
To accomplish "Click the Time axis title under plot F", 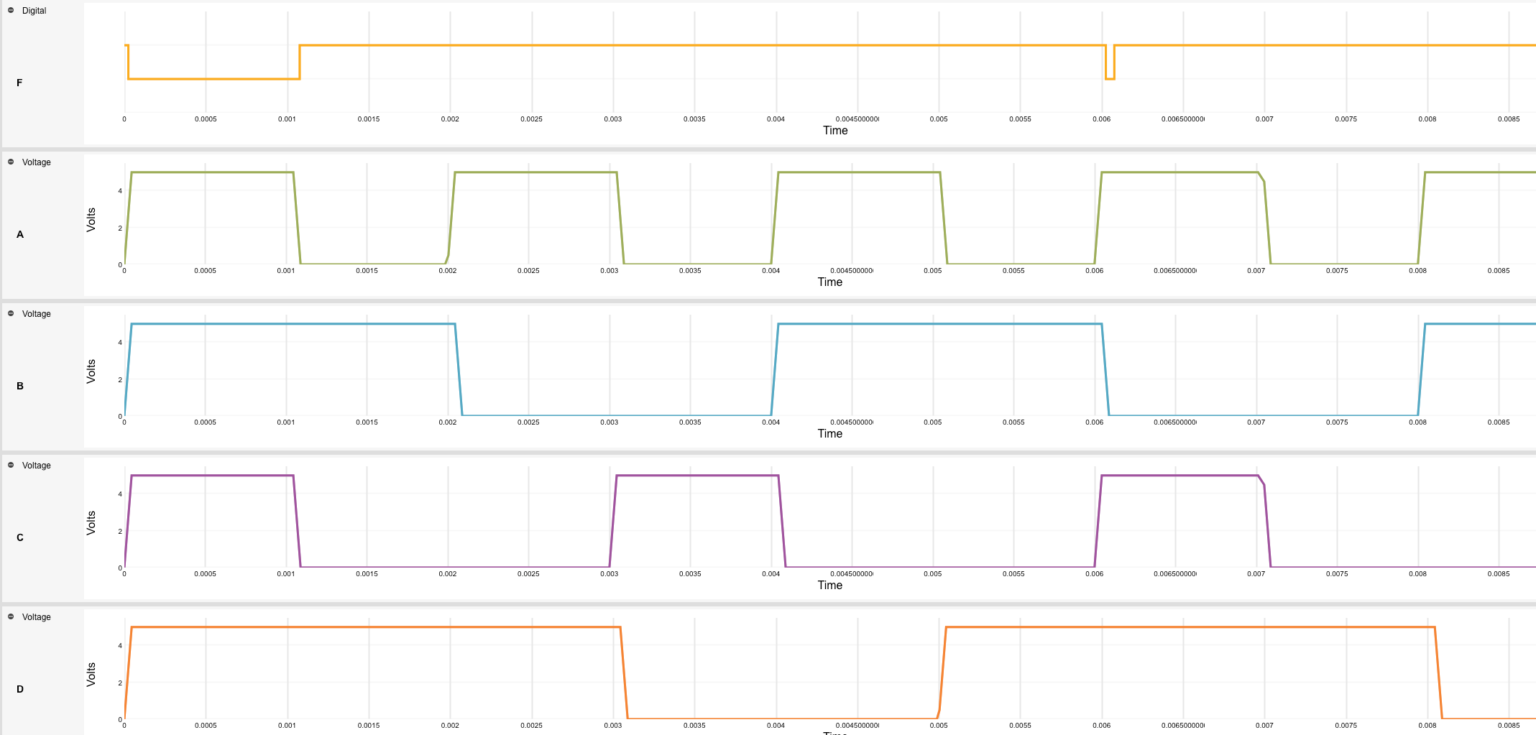I will click(x=835, y=130).
